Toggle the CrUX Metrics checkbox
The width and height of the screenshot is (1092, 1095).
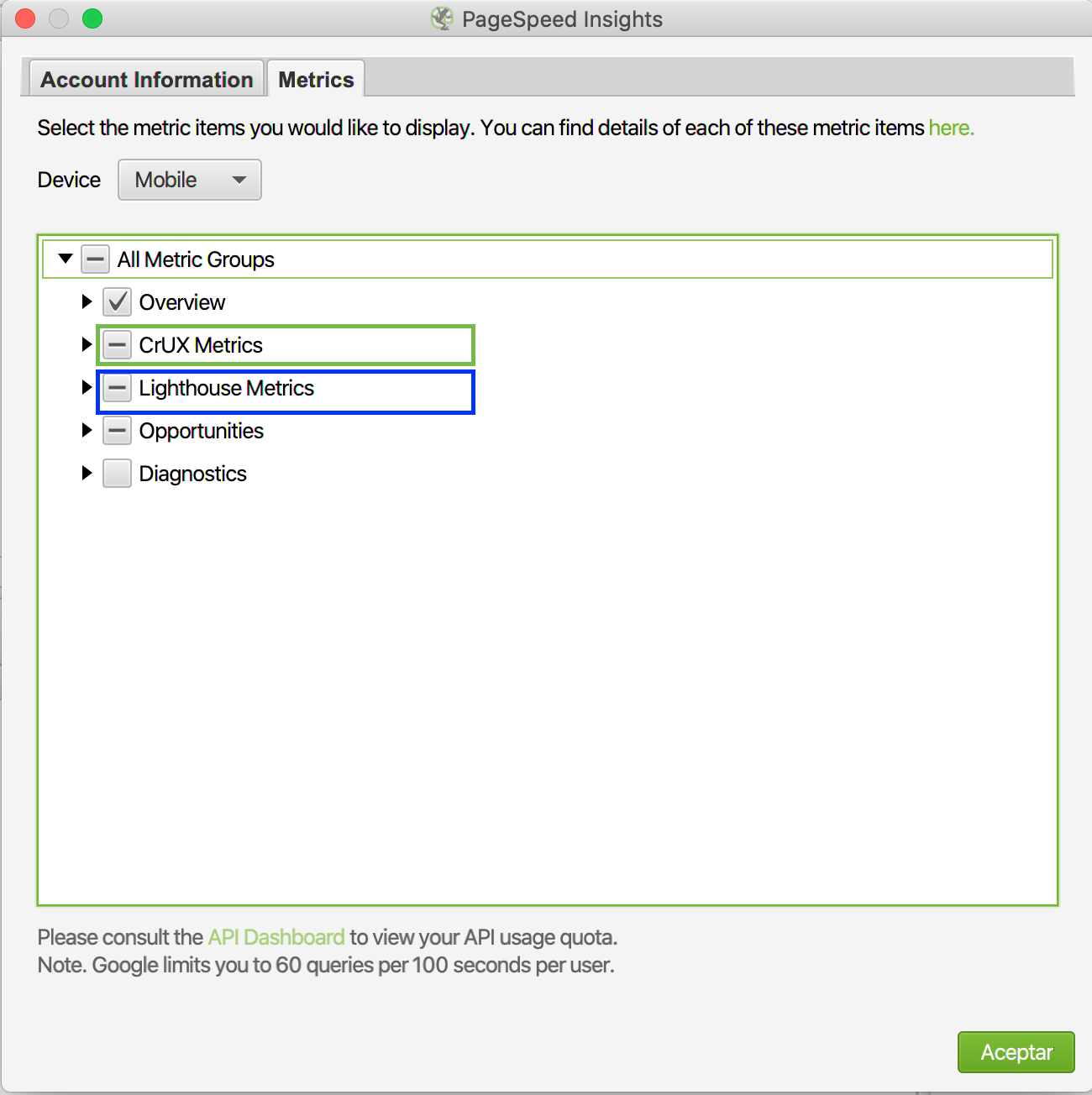point(117,345)
